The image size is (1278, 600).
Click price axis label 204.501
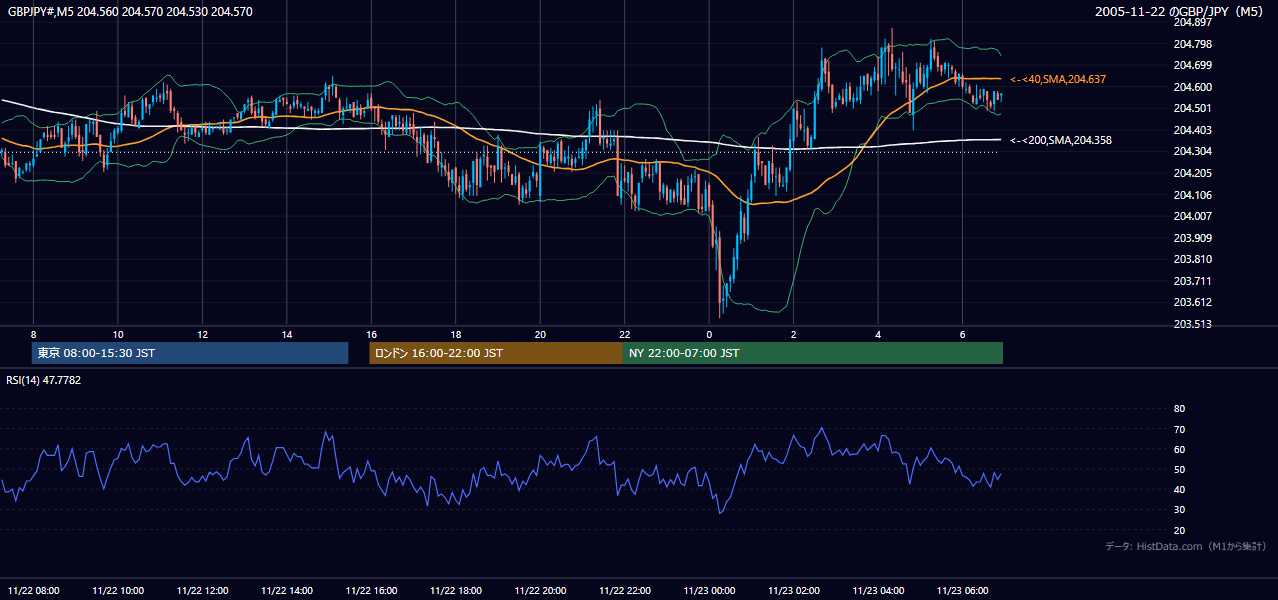pos(1192,108)
